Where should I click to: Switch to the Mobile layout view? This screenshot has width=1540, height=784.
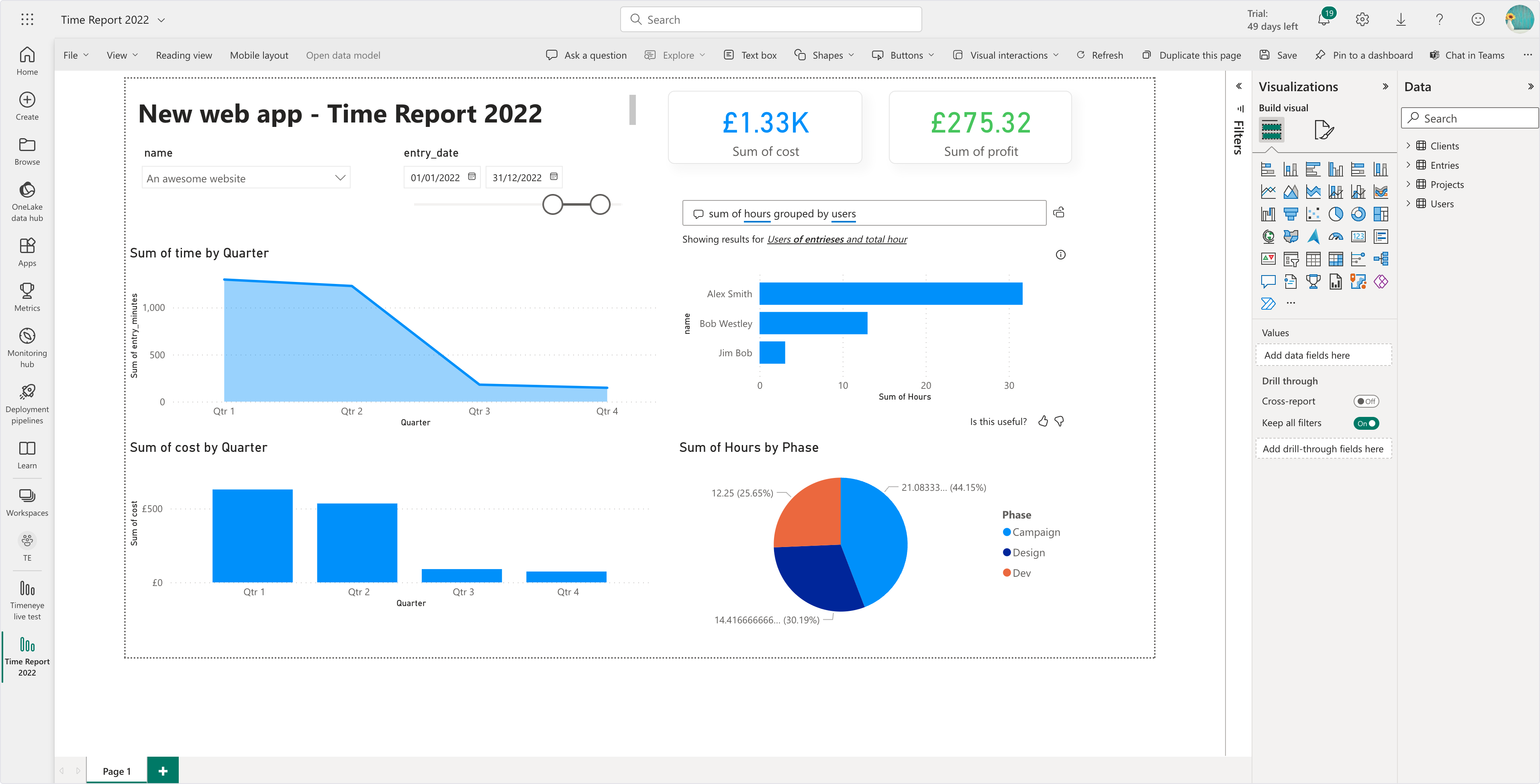[x=259, y=55]
